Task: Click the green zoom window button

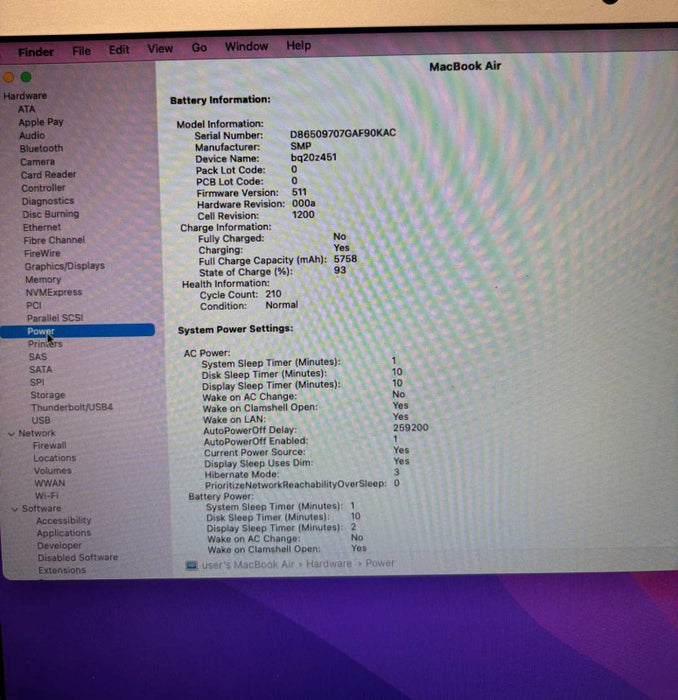Action: point(26,77)
